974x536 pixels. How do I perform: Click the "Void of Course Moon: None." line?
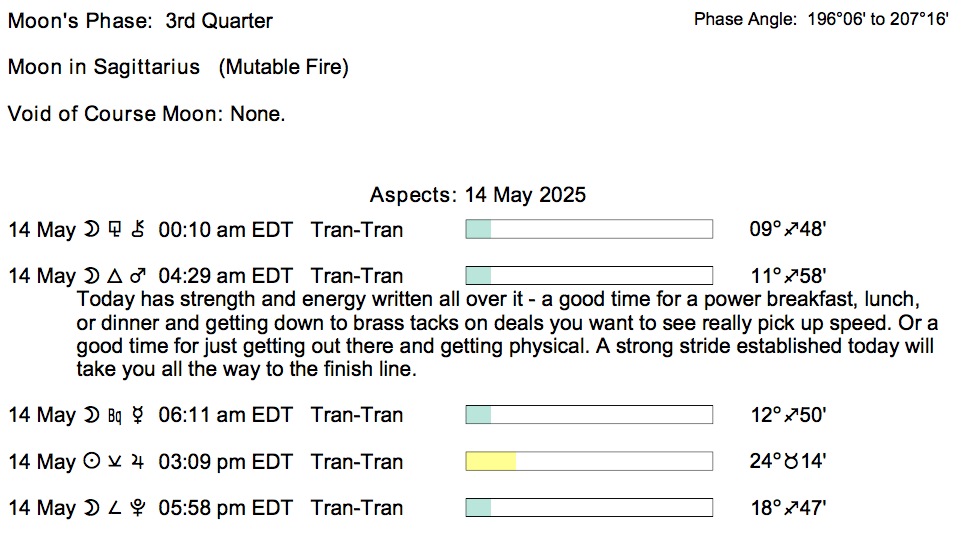coord(147,114)
